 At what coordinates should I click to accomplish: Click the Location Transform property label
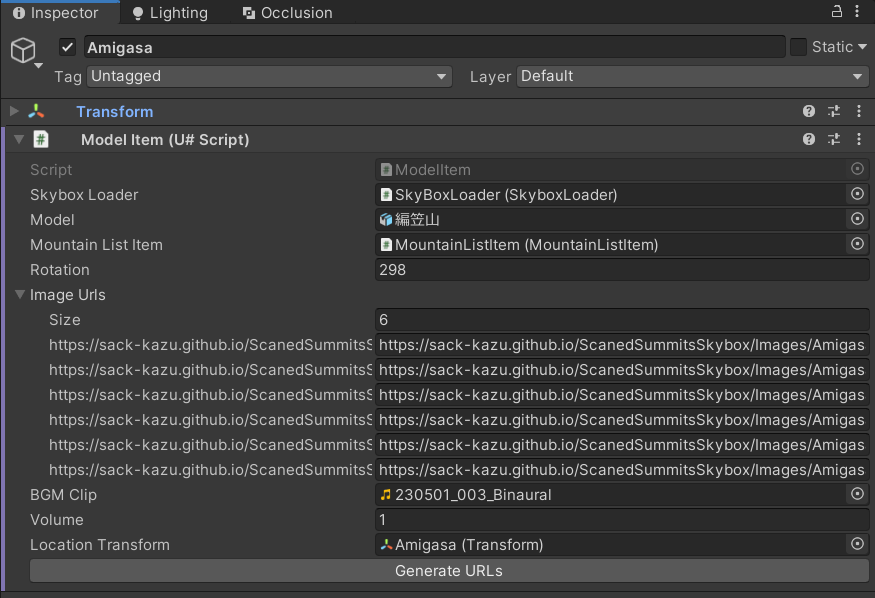100,545
